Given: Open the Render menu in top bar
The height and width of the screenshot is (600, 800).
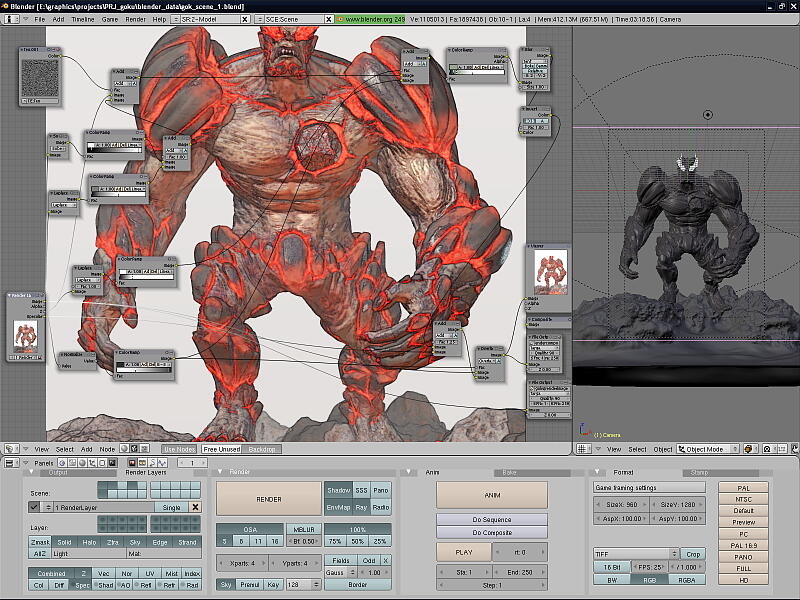Looking at the screenshot, I should point(135,19).
